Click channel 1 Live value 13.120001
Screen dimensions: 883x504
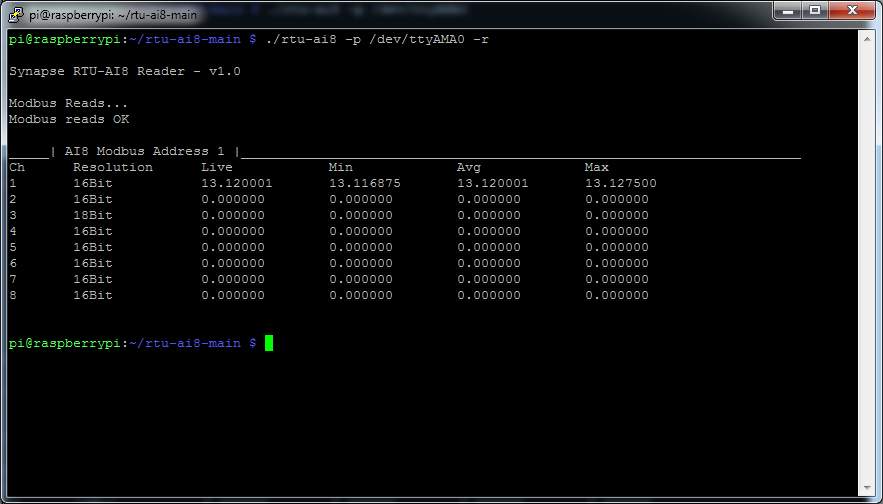click(x=236, y=183)
